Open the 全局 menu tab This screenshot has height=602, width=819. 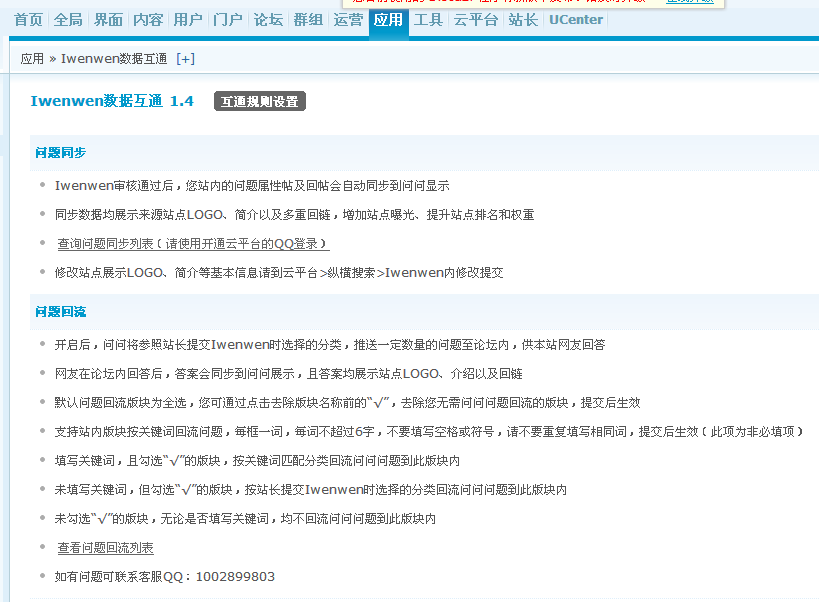pyautogui.click(x=68, y=20)
